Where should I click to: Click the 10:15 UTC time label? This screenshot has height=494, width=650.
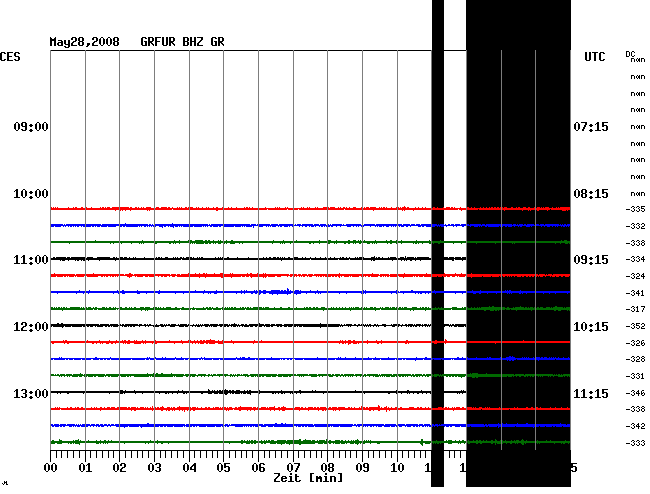[591, 327]
